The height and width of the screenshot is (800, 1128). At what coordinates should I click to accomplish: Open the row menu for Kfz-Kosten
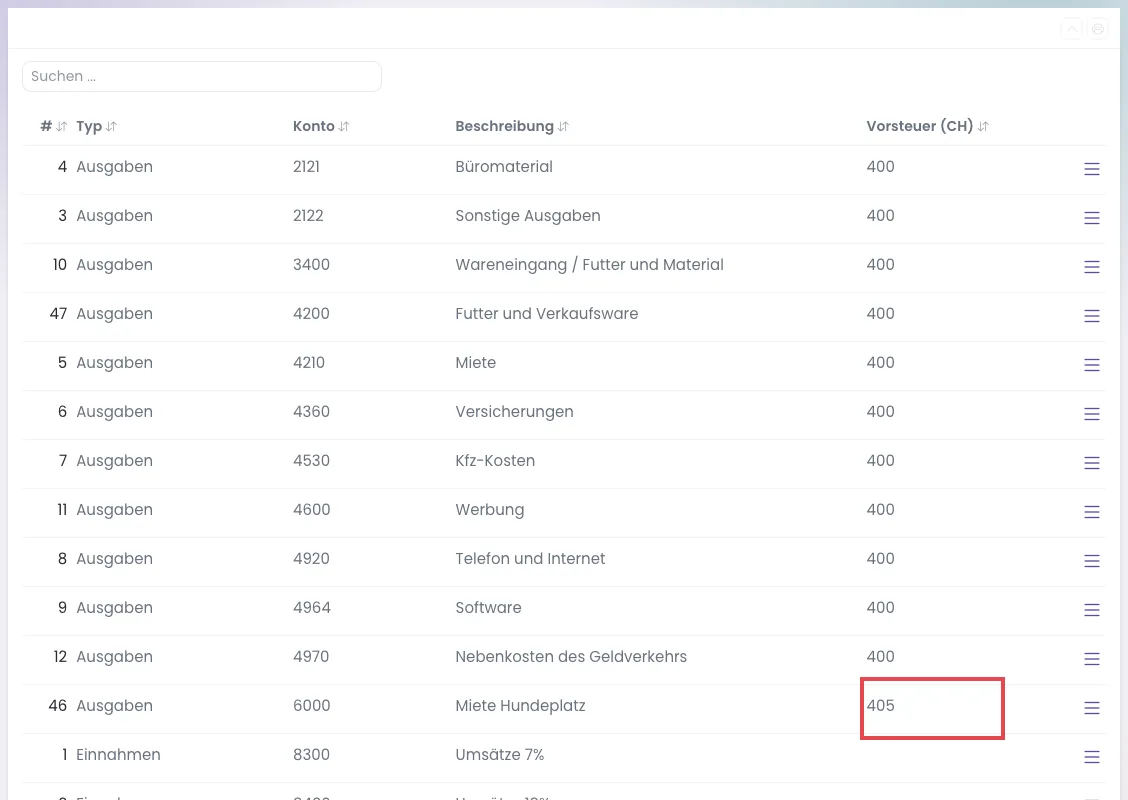pos(1091,463)
